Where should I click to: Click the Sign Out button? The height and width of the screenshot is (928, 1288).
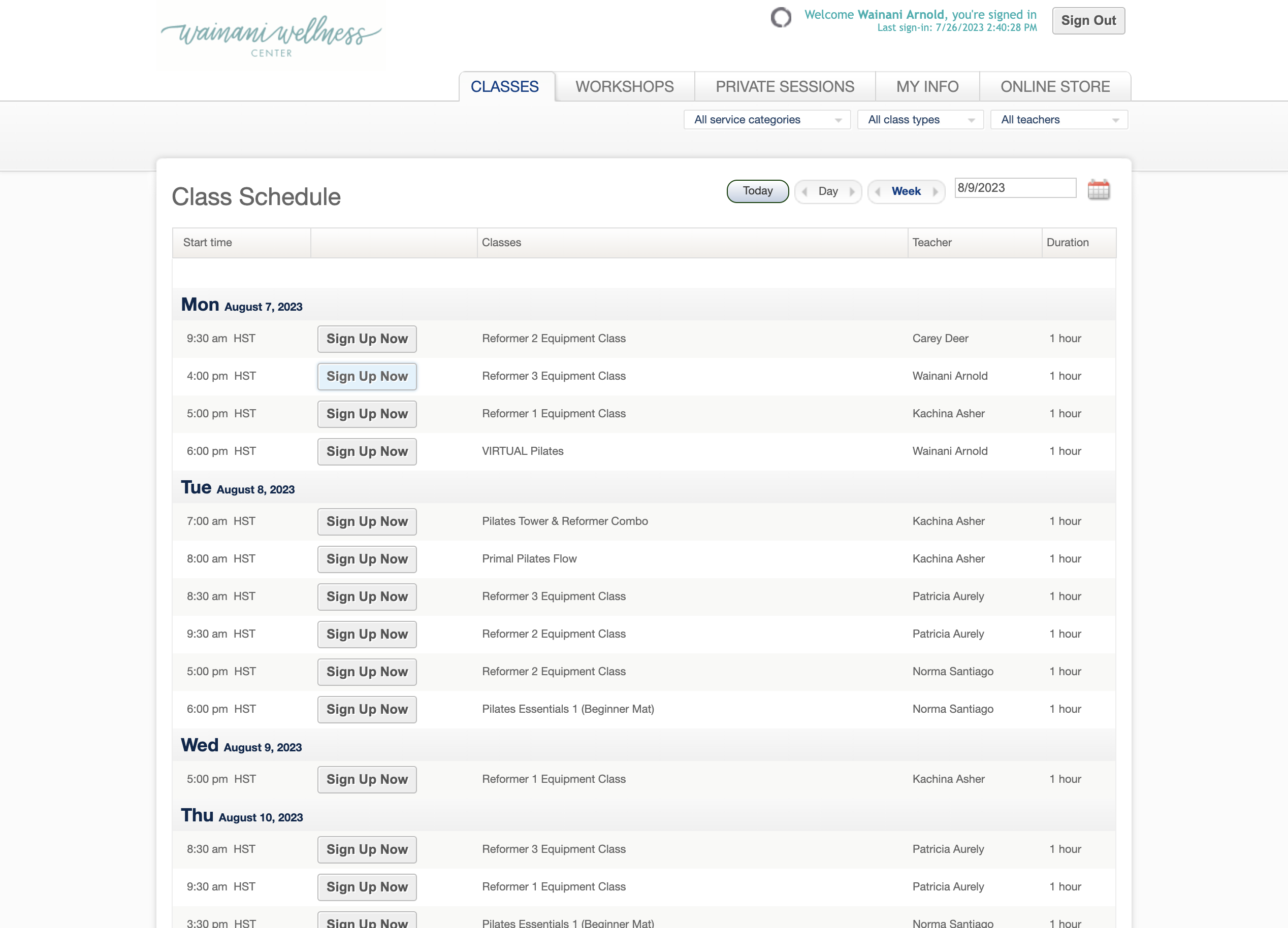click(x=1088, y=21)
